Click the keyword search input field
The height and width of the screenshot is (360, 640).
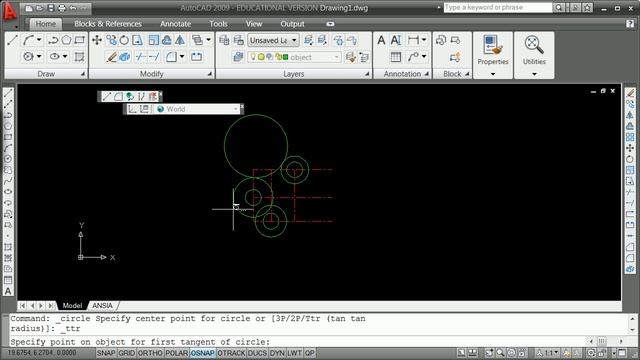[498, 7]
